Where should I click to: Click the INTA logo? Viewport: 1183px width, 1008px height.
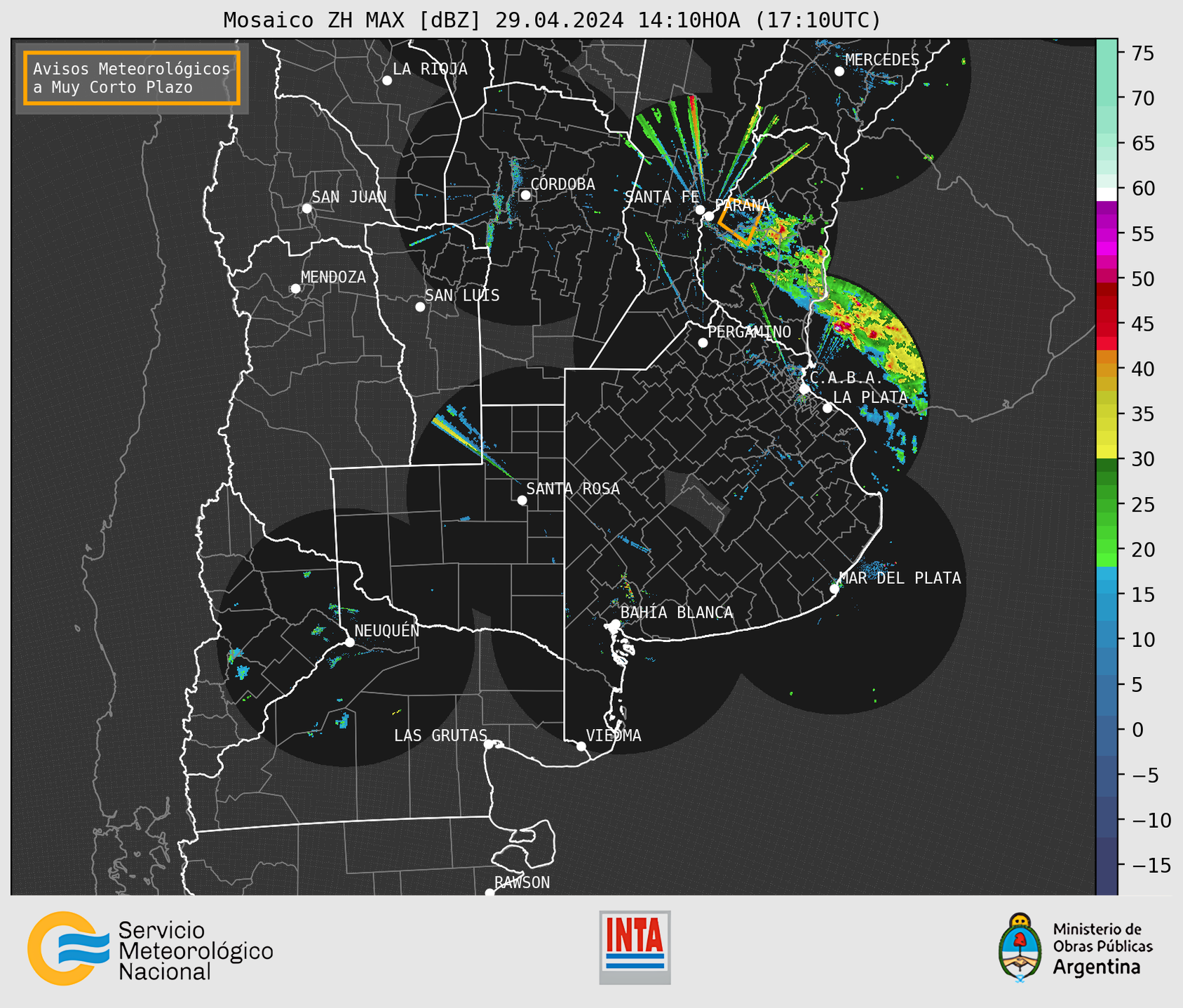(x=635, y=947)
